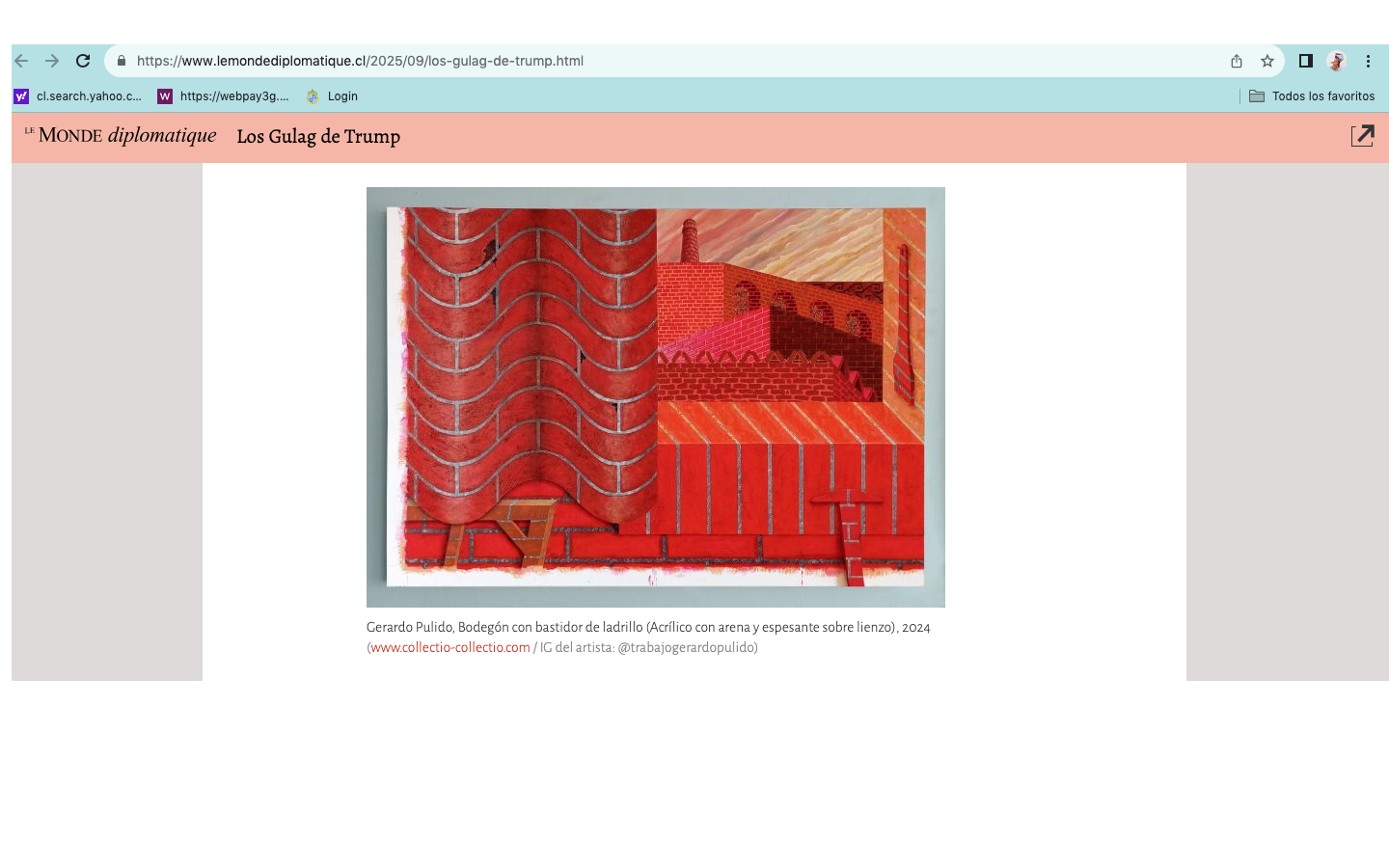
Task: Expand the Todos los favoritos folder
Action: [1312, 96]
